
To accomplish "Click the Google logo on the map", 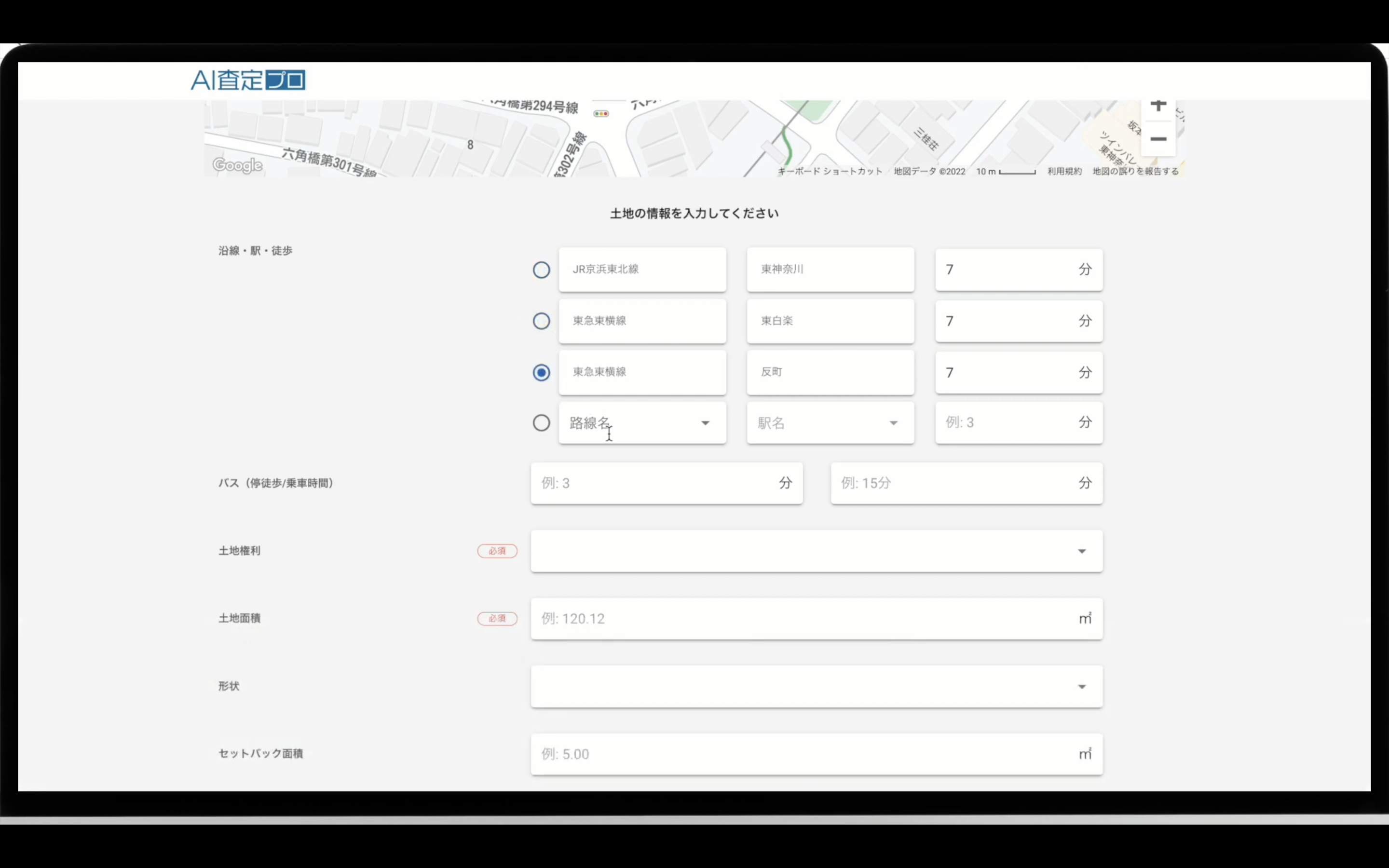I will coord(238,165).
